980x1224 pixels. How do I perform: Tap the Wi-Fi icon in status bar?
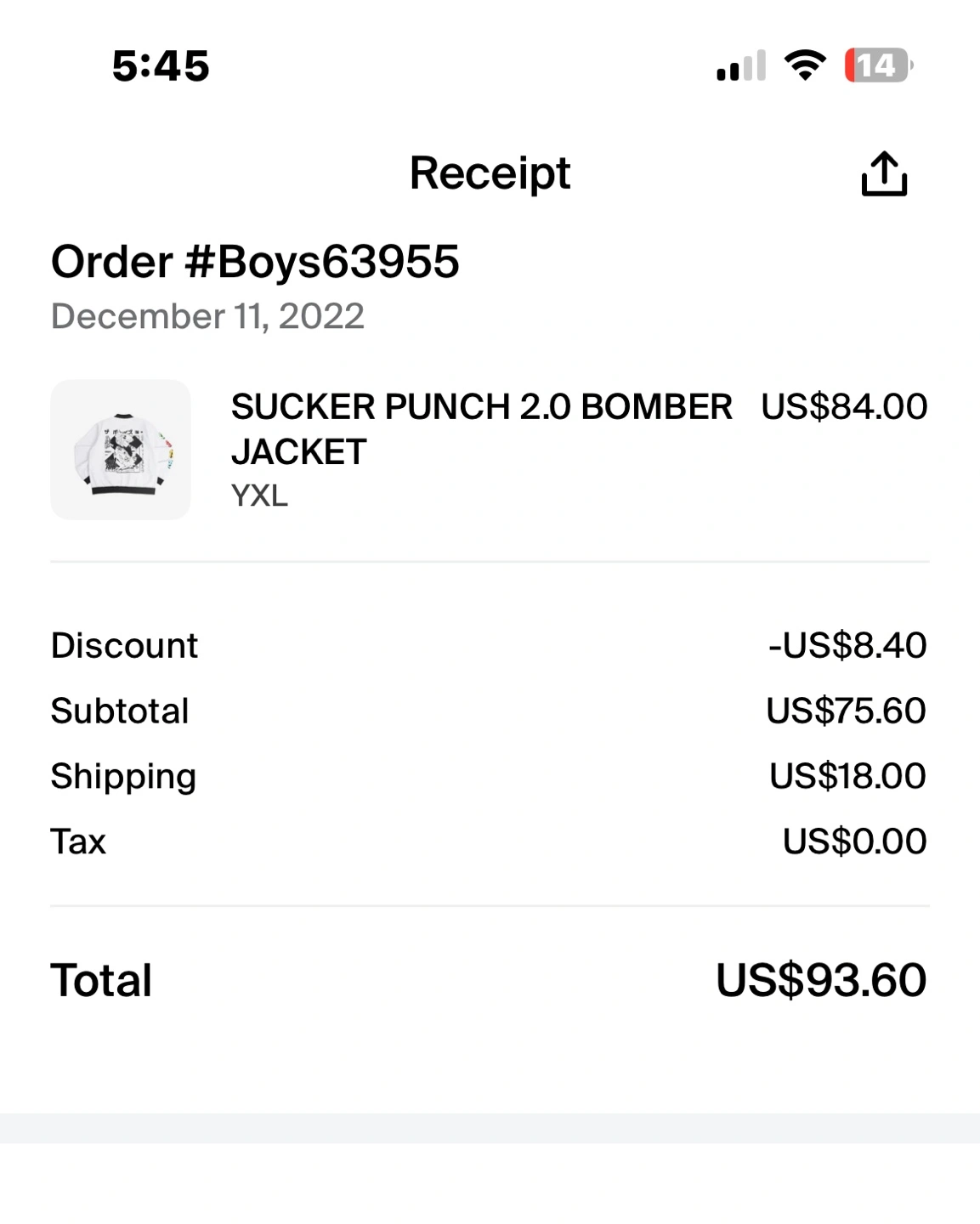(805, 65)
